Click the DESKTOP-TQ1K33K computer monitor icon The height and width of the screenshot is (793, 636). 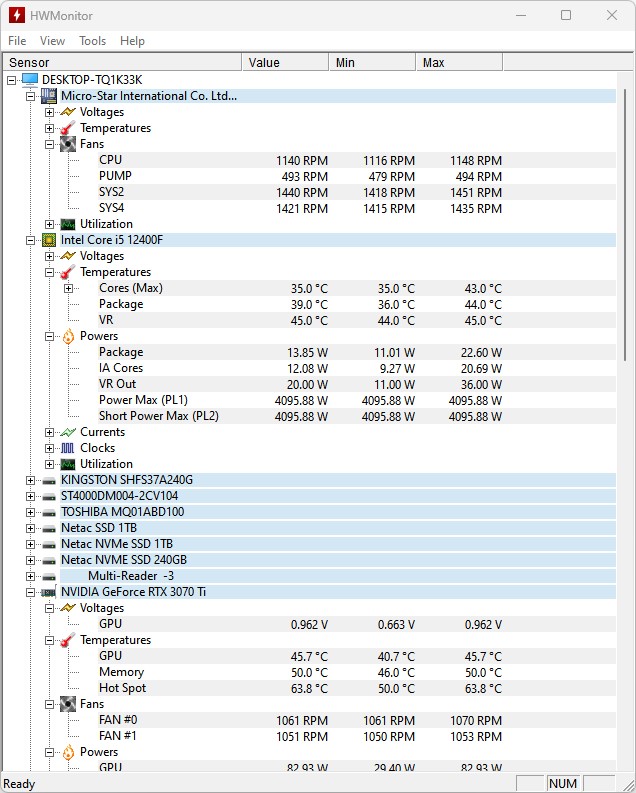click(30, 79)
